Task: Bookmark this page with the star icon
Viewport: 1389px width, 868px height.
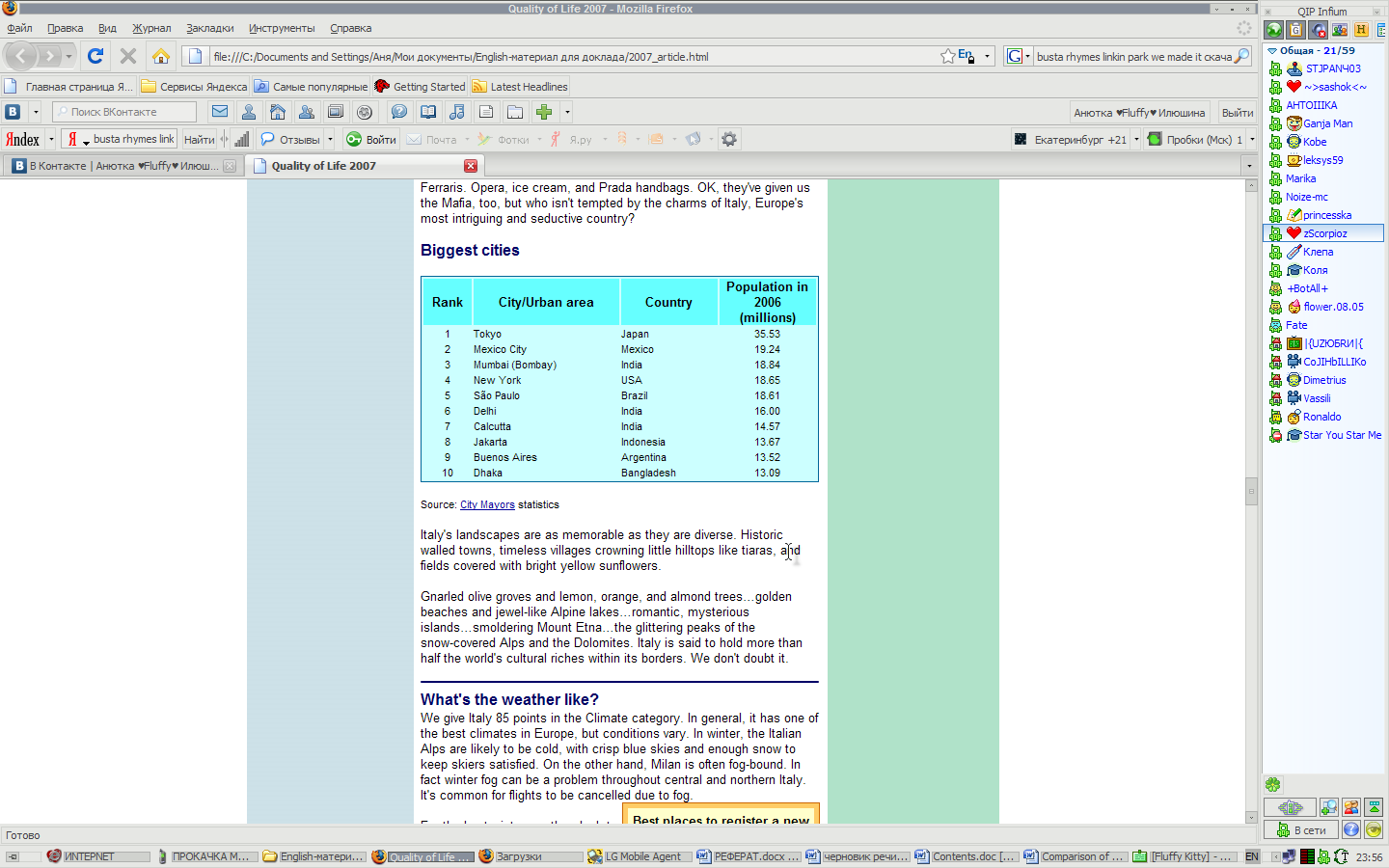Action: (x=948, y=56)
